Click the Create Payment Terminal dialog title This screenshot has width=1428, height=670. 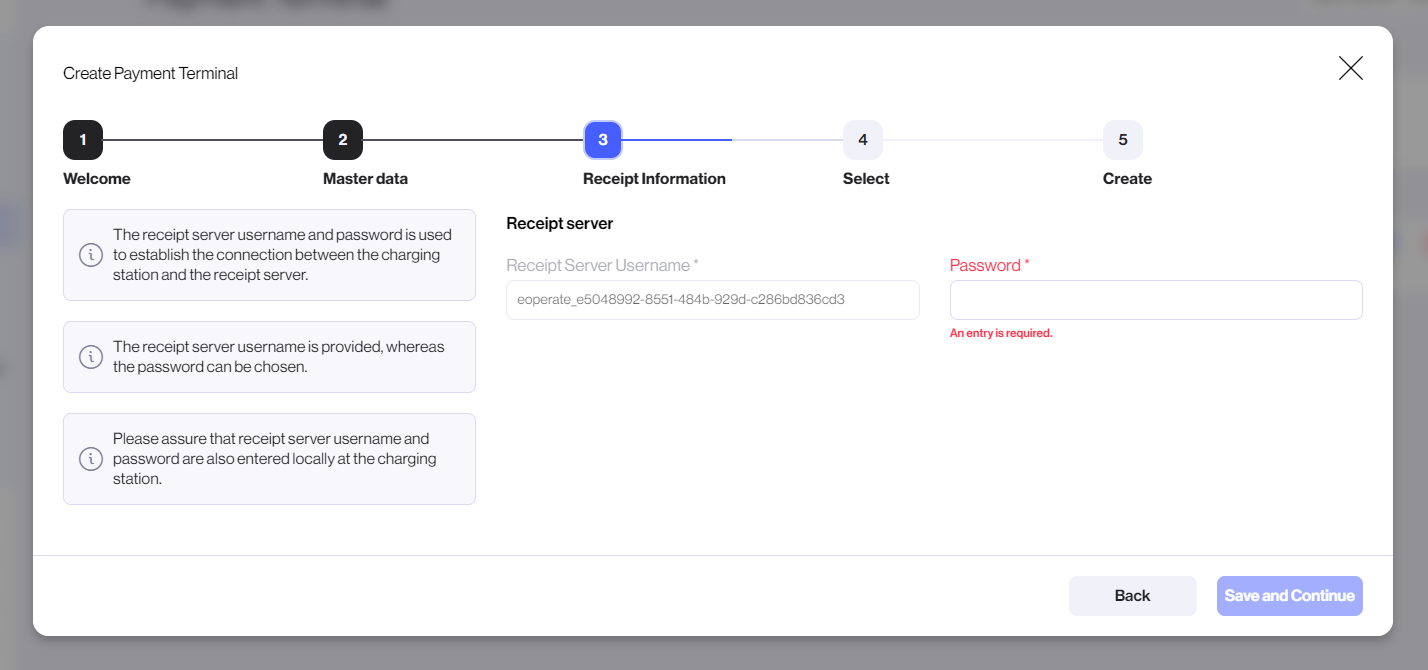pyautogui.click(x=150, y=73)
